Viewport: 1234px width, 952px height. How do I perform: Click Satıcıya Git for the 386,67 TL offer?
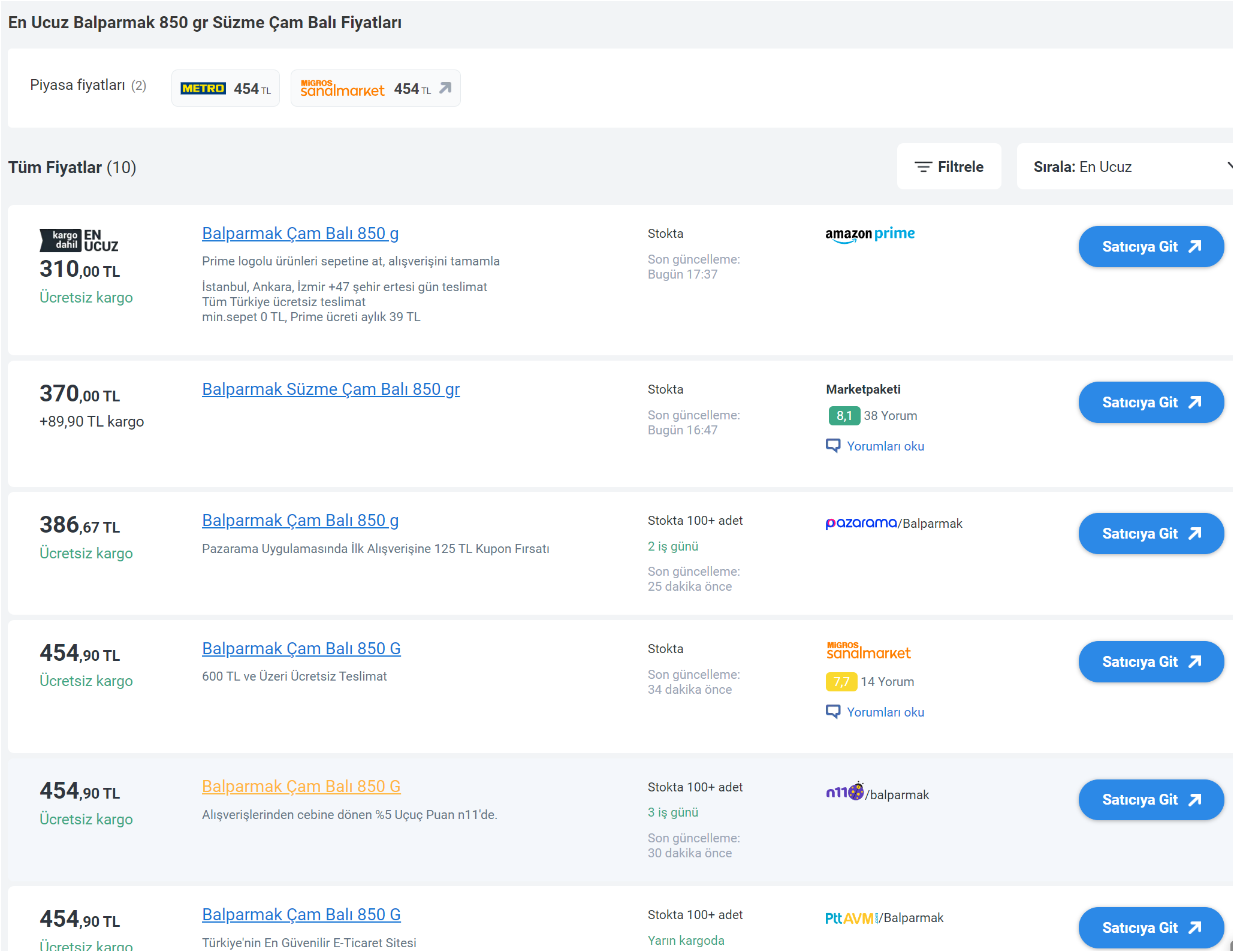tap(1151, 533)
